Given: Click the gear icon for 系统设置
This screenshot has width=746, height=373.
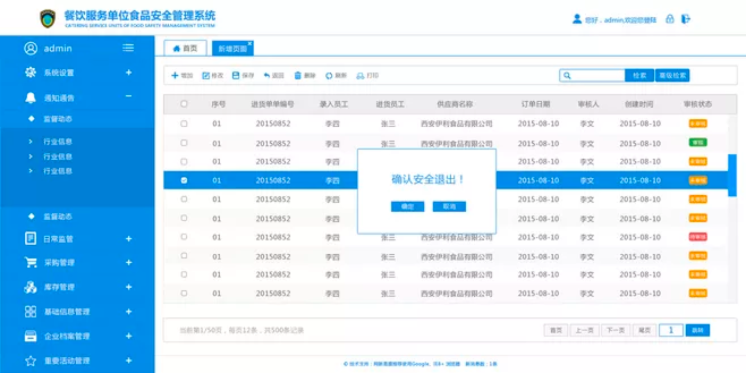Looking at the screenshot, I should pos(30,73).
